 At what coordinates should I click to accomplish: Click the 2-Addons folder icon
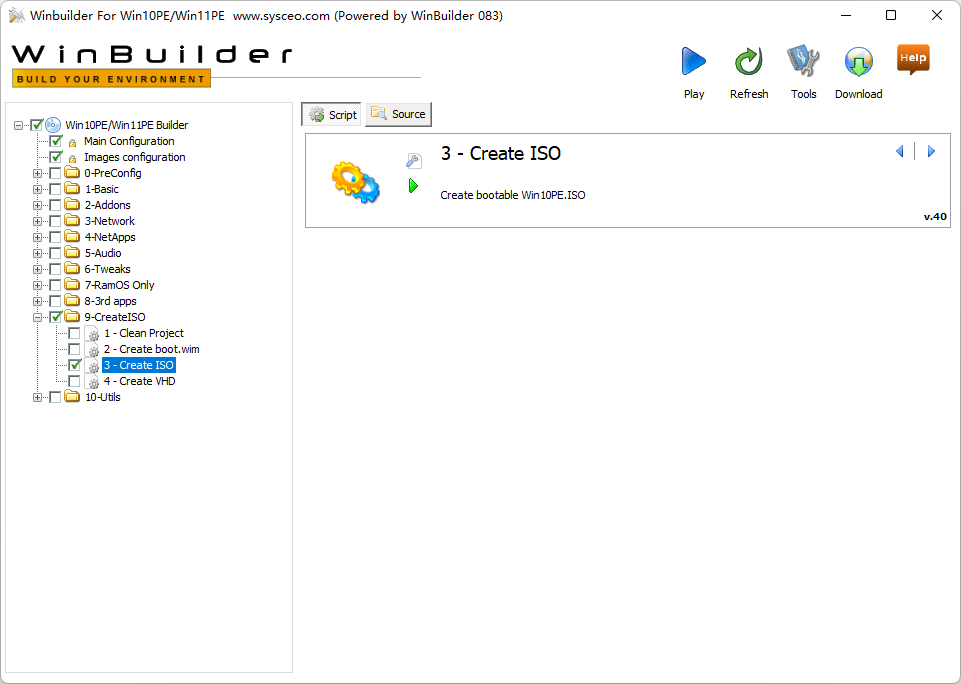pos(72,205)
